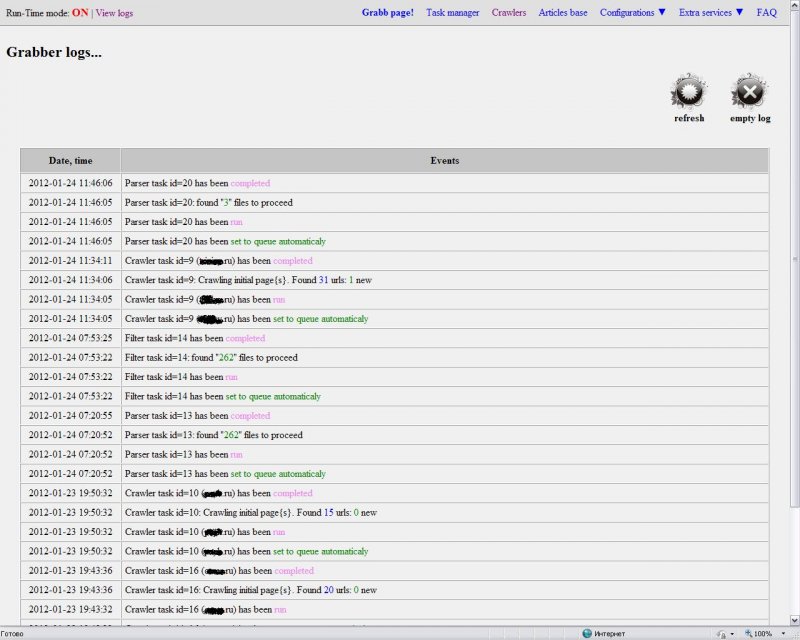Open the Articles base page
The image size is (800, 640).
(x=563, y=13)
